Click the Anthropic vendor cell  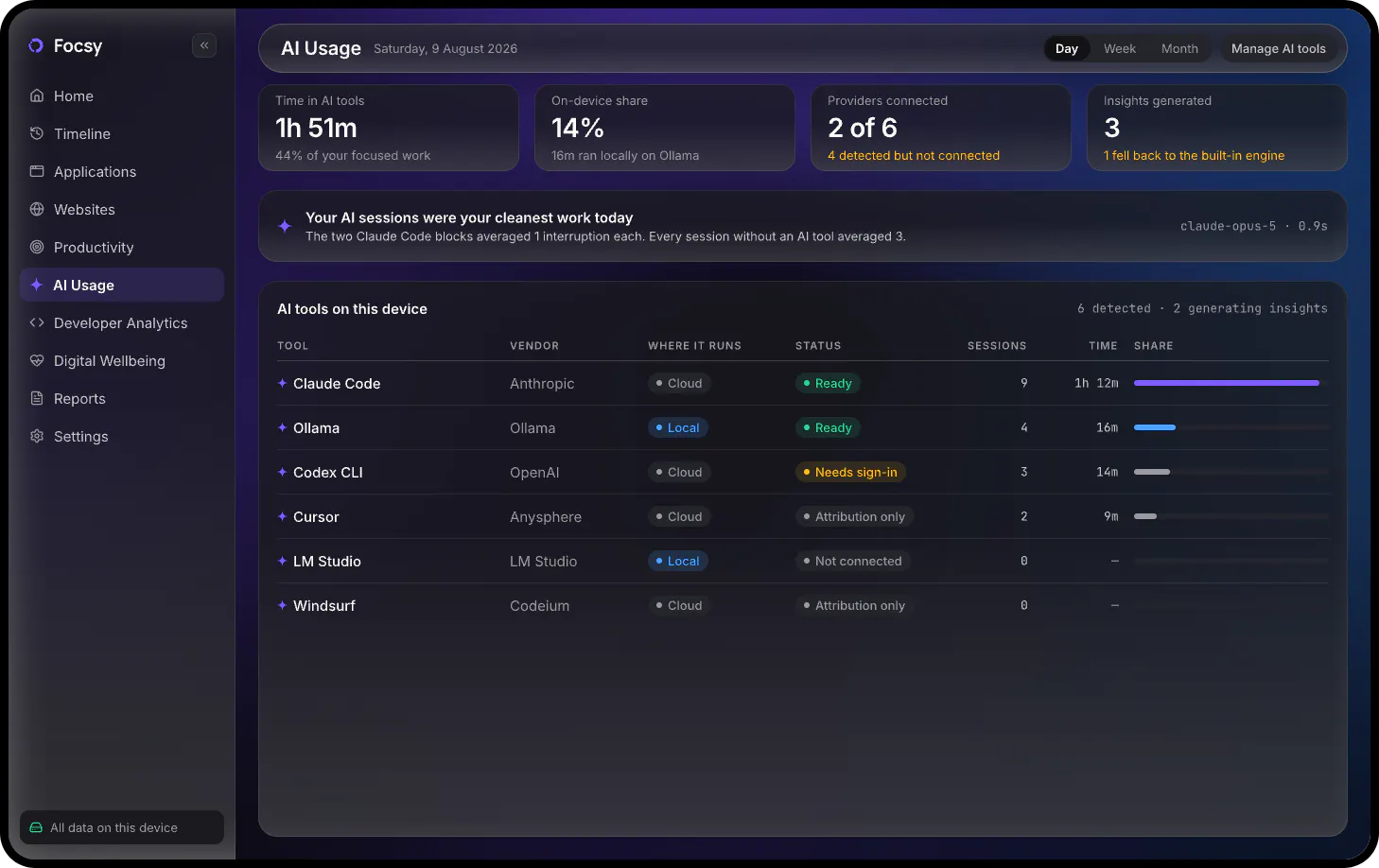[542, 383]
